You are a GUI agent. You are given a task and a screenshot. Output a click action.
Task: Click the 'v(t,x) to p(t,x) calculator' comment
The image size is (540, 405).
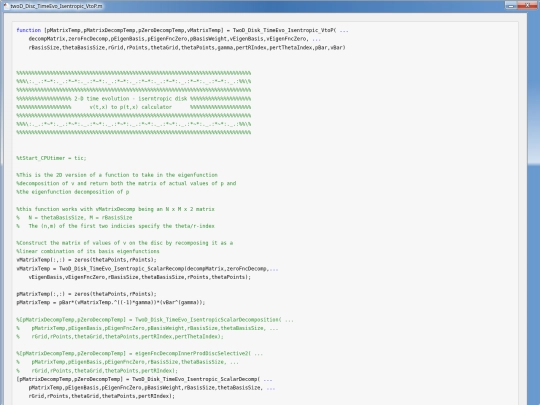[x=131, y=107]
